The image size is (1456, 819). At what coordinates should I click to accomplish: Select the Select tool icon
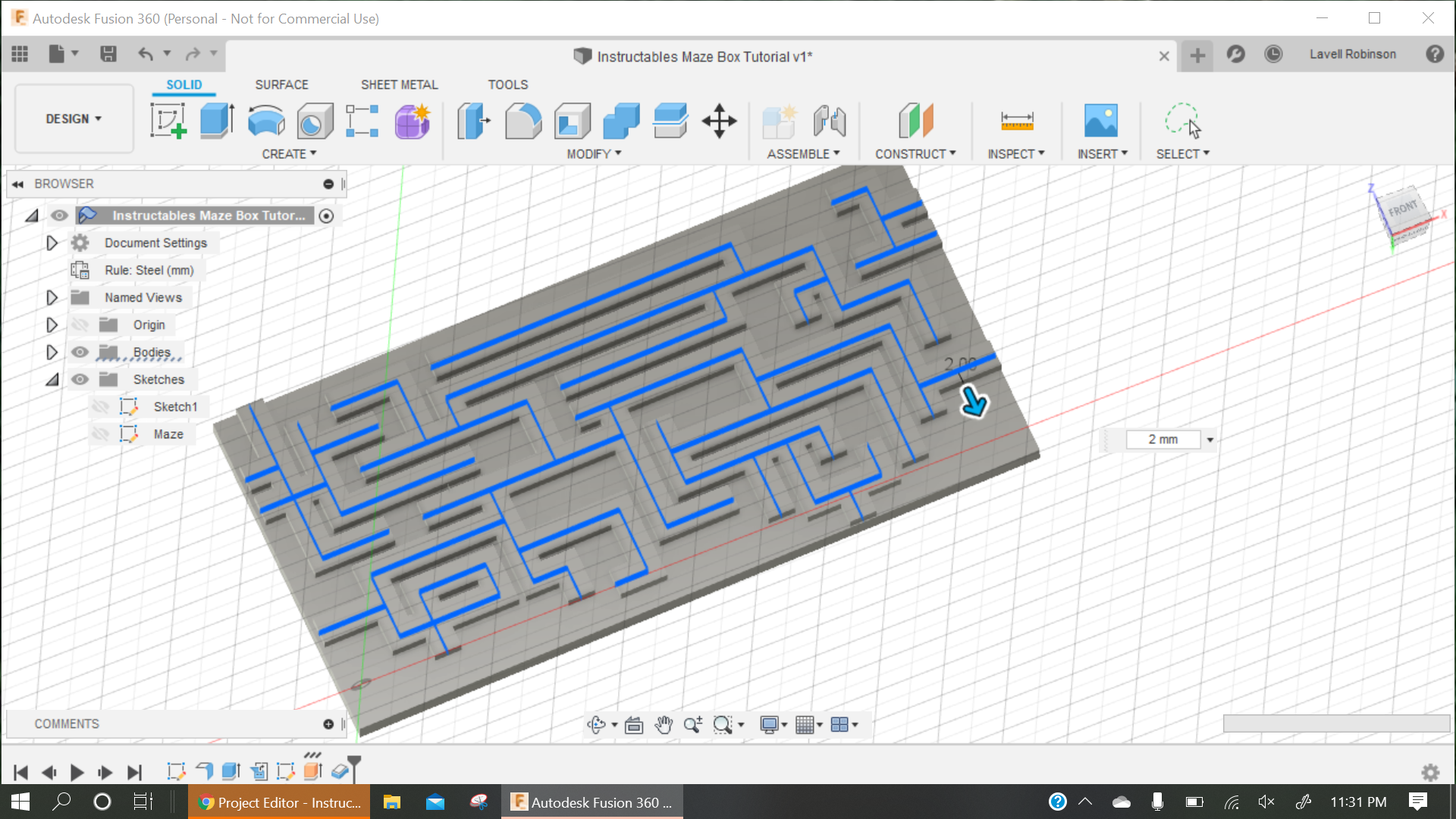click(1182, 121)
